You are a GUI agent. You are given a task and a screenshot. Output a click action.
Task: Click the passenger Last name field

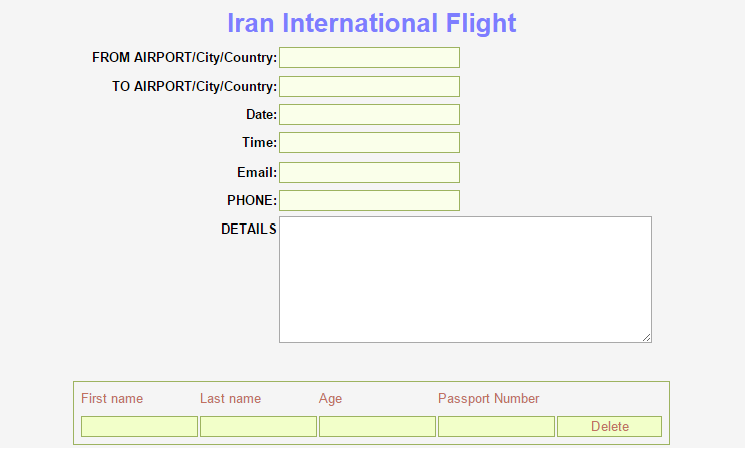tap(258, 427)
